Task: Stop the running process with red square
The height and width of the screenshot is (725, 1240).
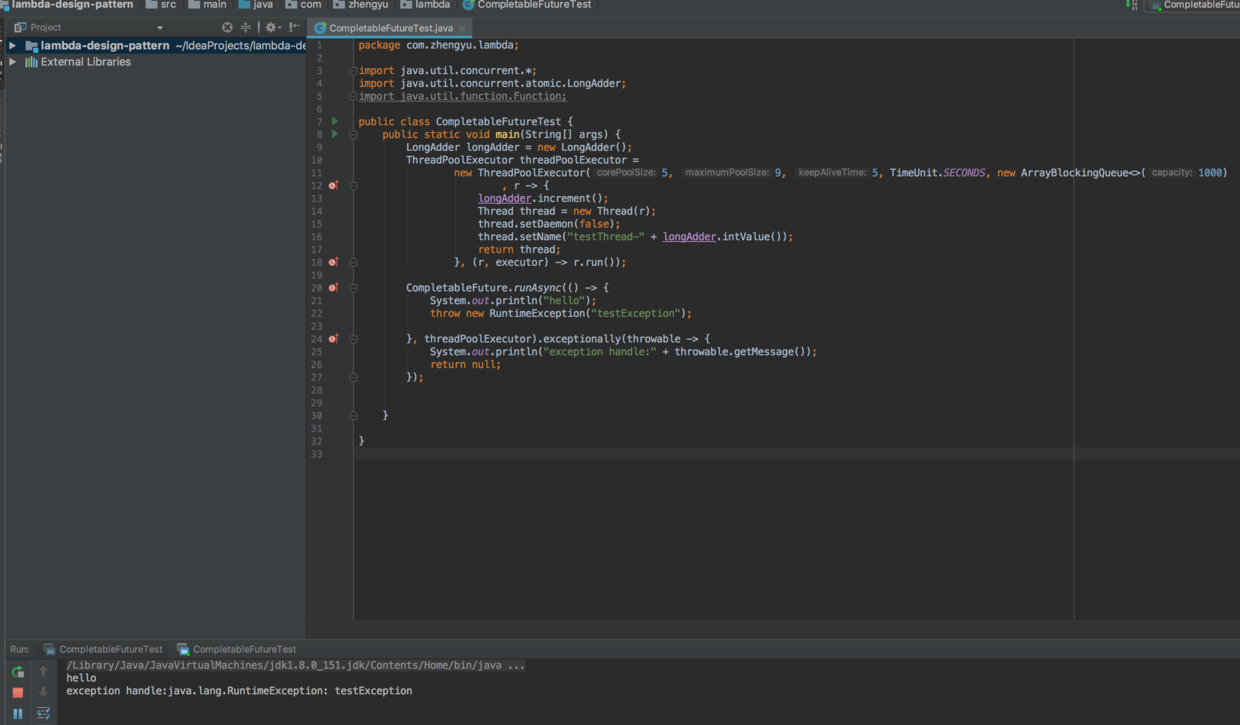Action: (x=18, y=692)
